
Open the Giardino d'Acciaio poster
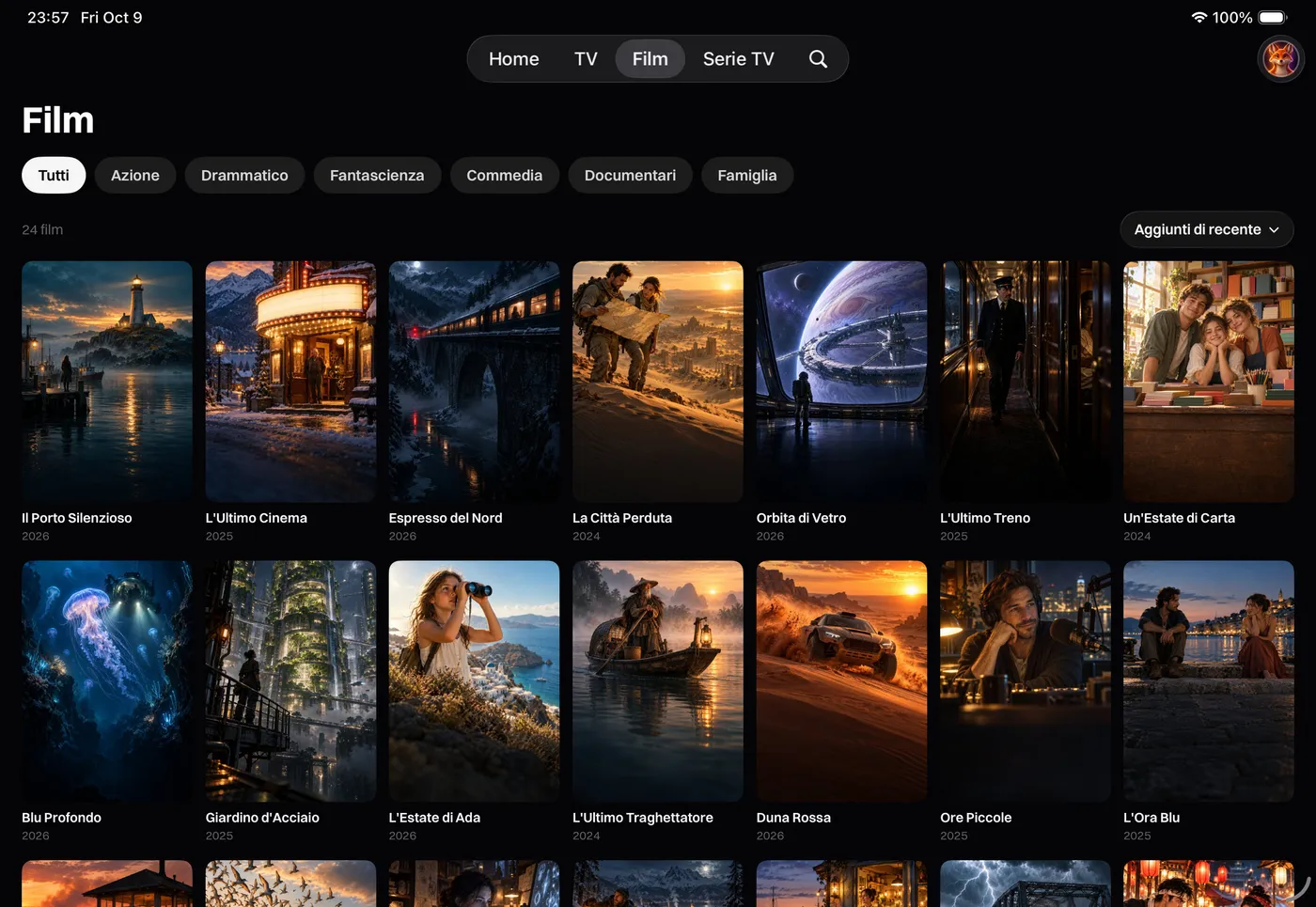tap(290, 681)
